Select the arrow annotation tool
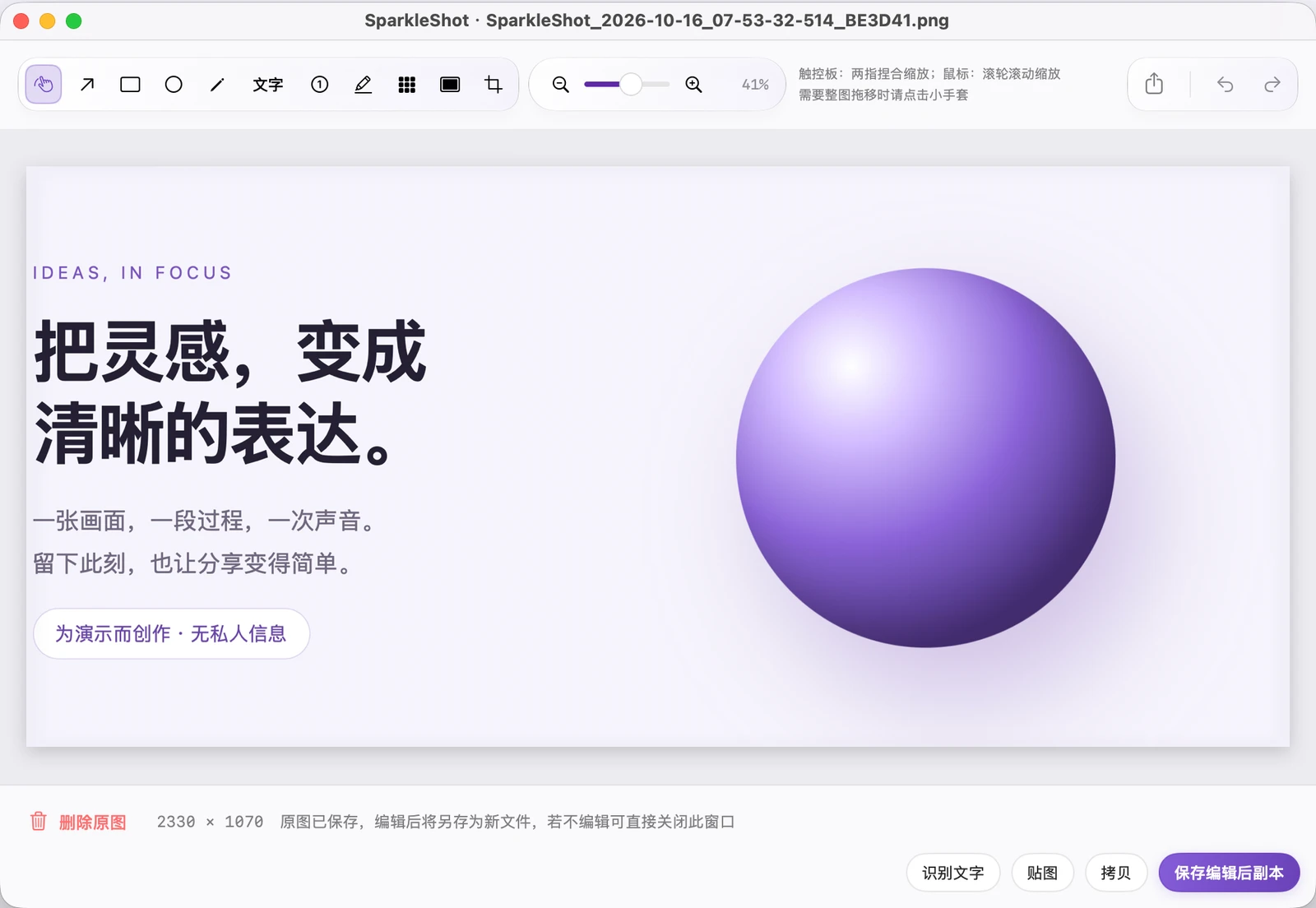This screenshot has height=908, width=1316. [87, 84]
